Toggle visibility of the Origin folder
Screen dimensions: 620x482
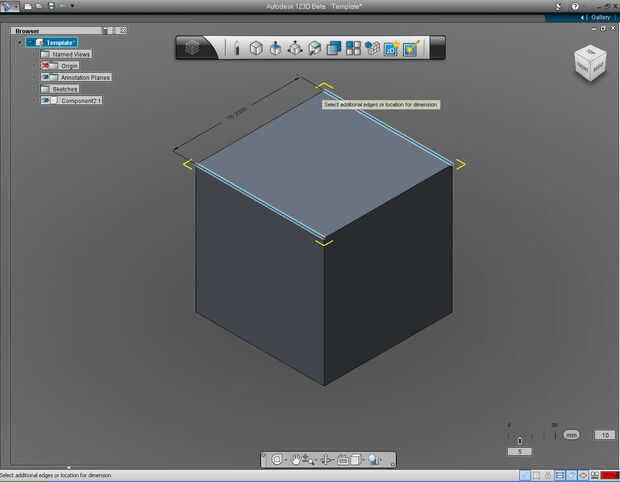45,66
